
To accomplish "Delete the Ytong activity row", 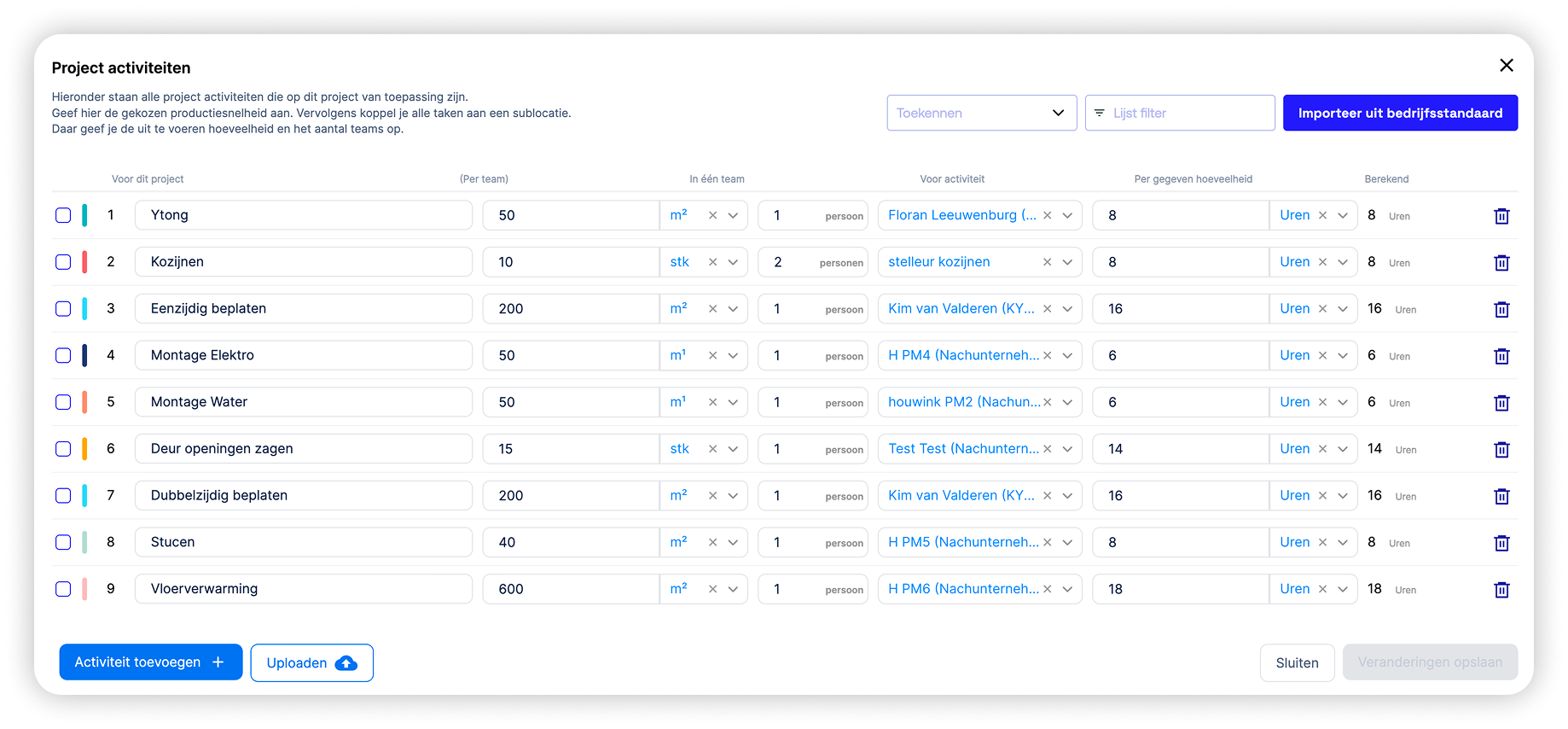I will tap(1501, 216).
